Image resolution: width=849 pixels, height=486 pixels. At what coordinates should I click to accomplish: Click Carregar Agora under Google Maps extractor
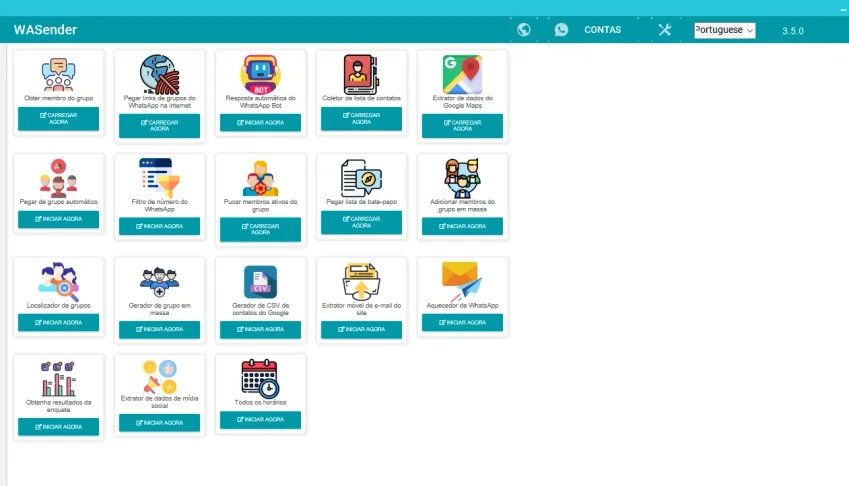462,126
